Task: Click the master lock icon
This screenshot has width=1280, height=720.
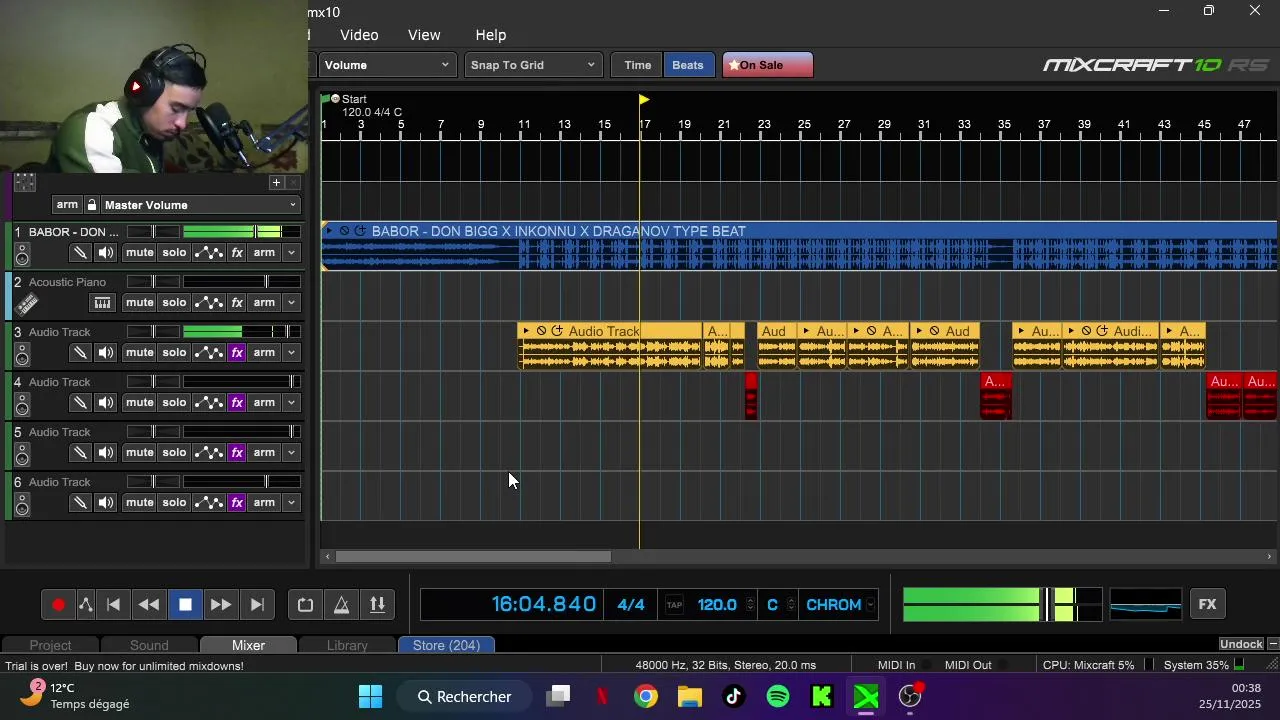Action: [91, 205]
